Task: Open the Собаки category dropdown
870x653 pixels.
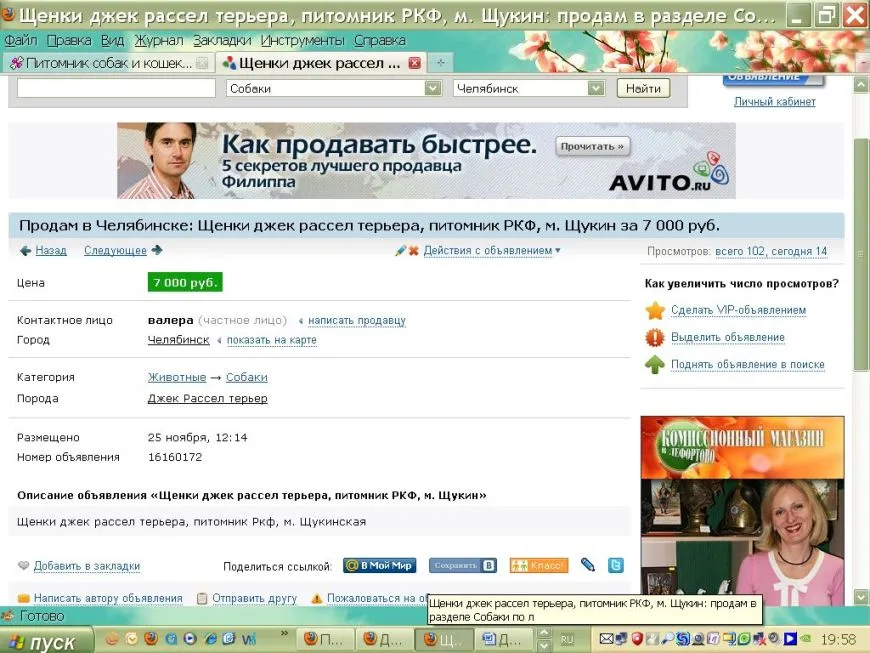Action: (x=433, y=88)
